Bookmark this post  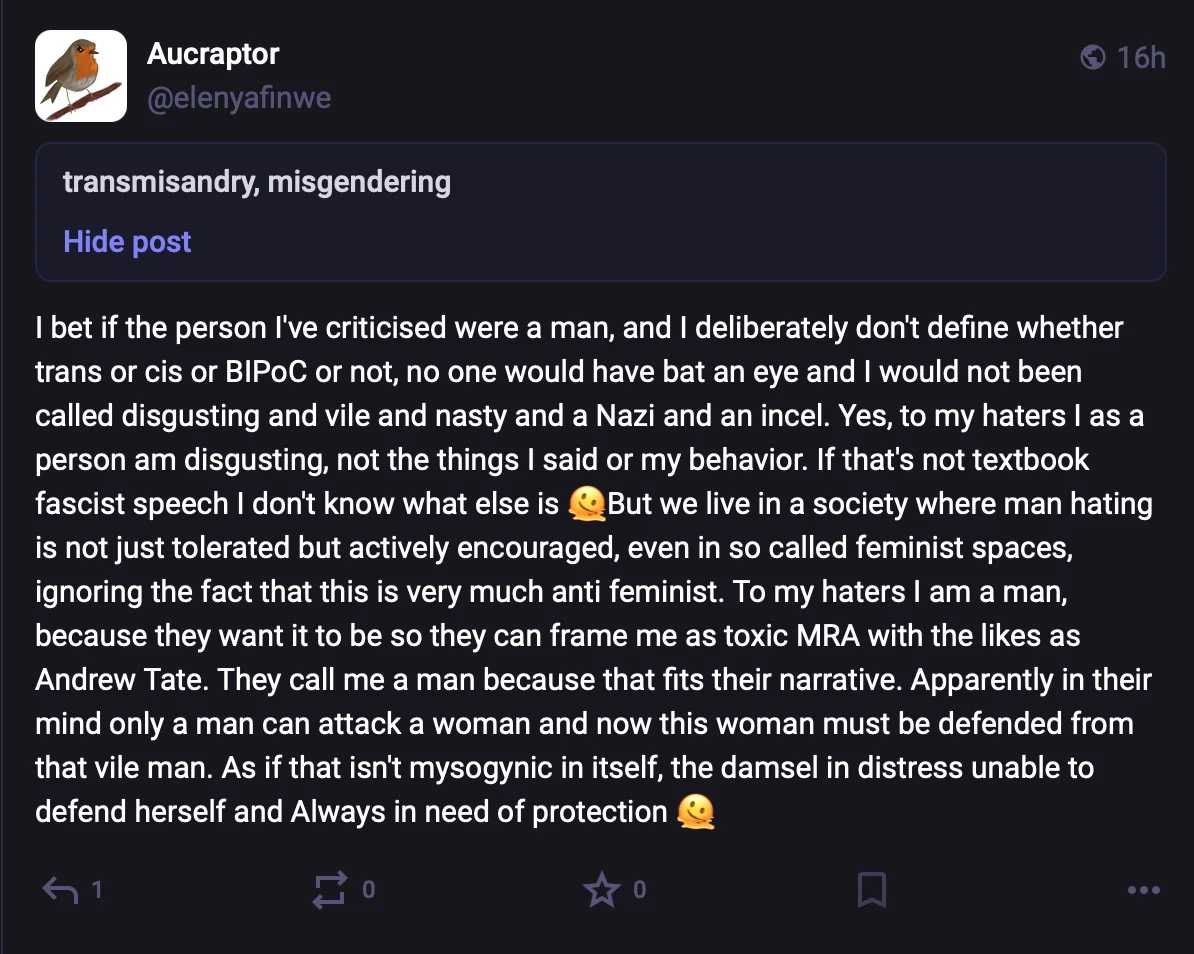(x=872, y=889)
